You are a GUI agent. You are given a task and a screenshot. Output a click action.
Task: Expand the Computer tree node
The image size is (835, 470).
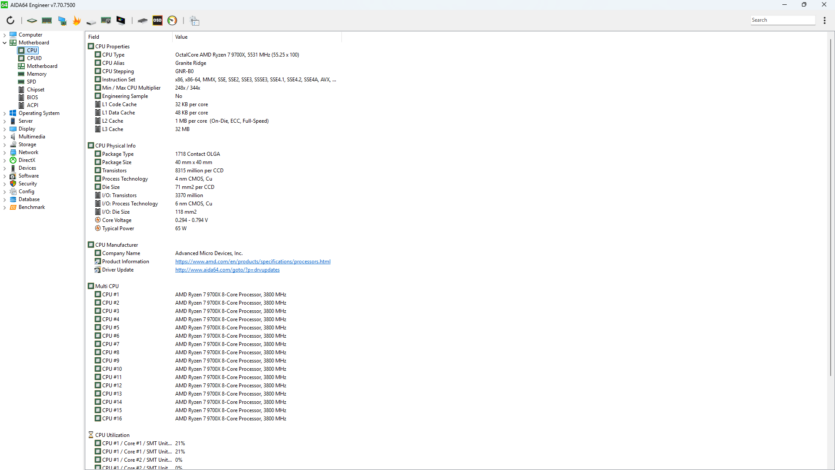5,35
